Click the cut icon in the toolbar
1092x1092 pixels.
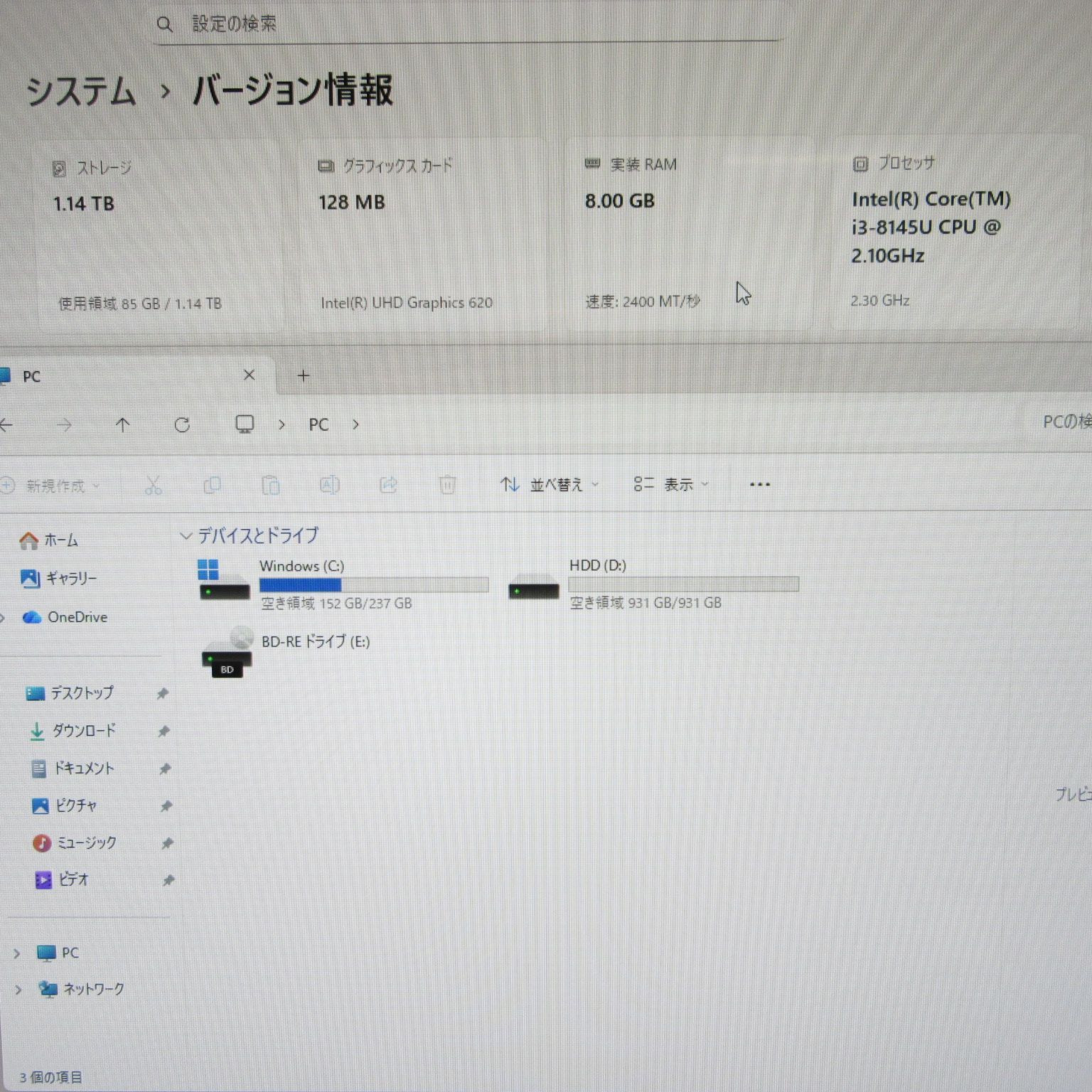[153, 484]
